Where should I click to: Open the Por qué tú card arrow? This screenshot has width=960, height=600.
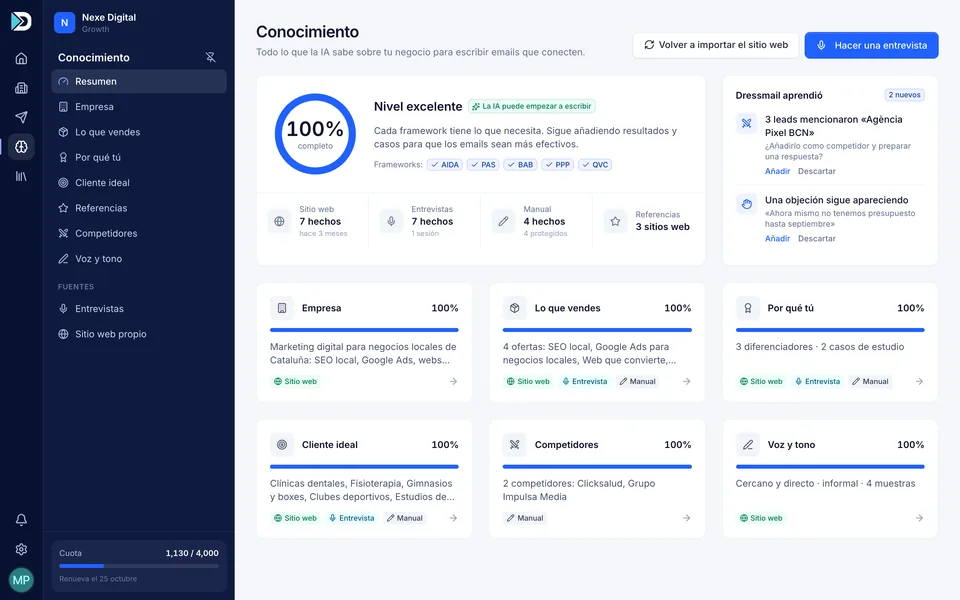pos(919,381)
